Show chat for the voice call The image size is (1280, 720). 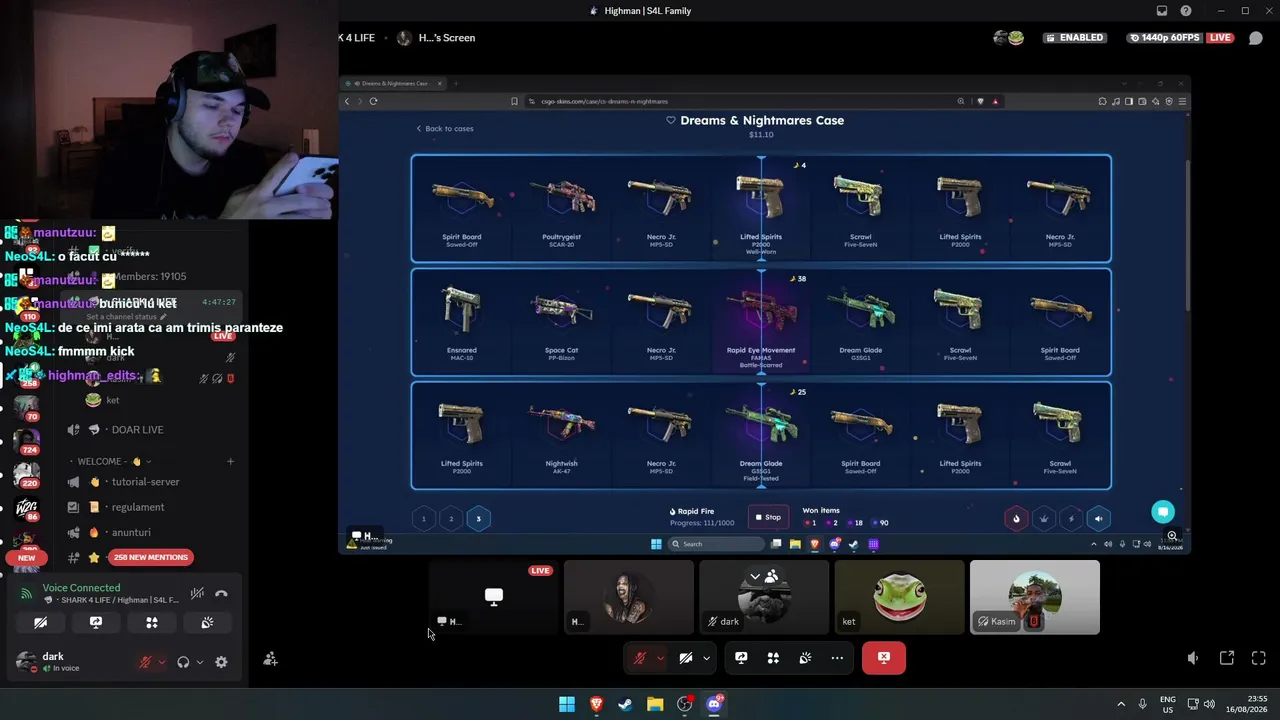[x=1256, y=38]
